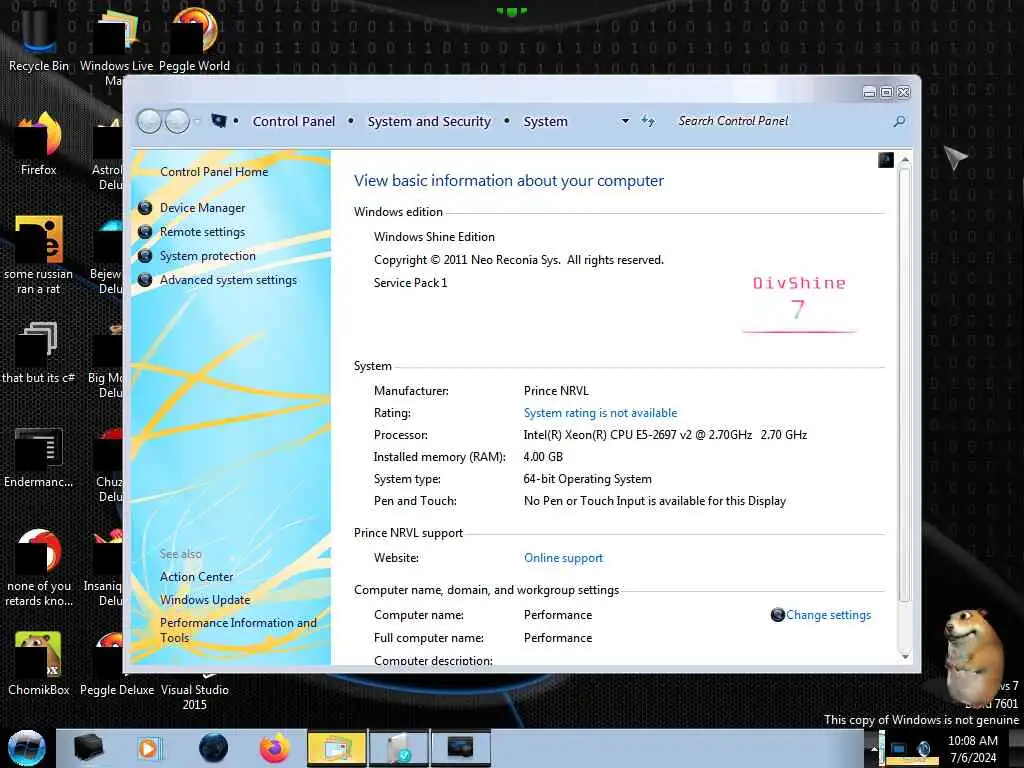Click the Change settings link
This screenshot has height=768, width=1024.
point(828,615)
